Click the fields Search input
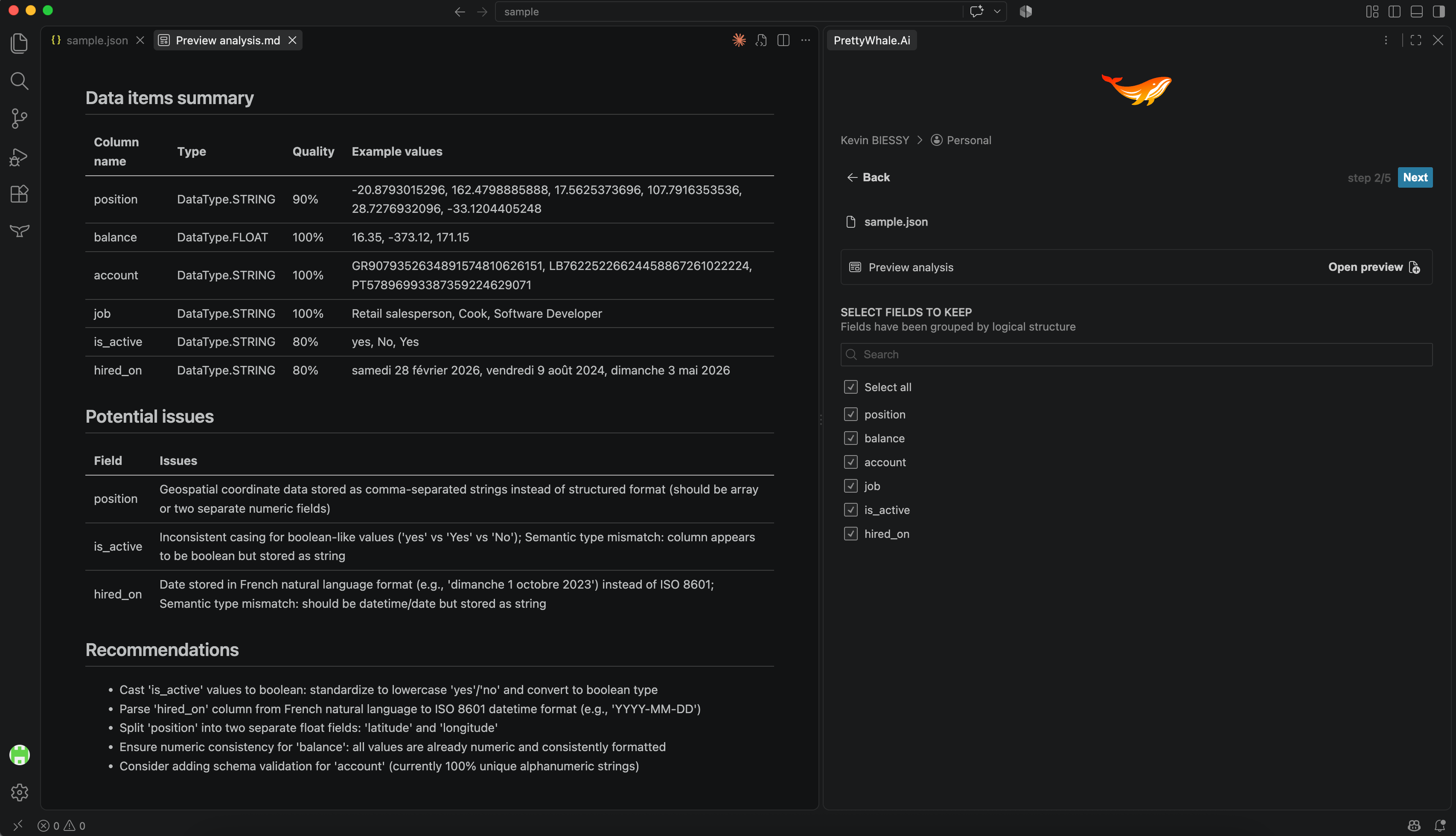 pyautogui.click(x=1136, y=354)
